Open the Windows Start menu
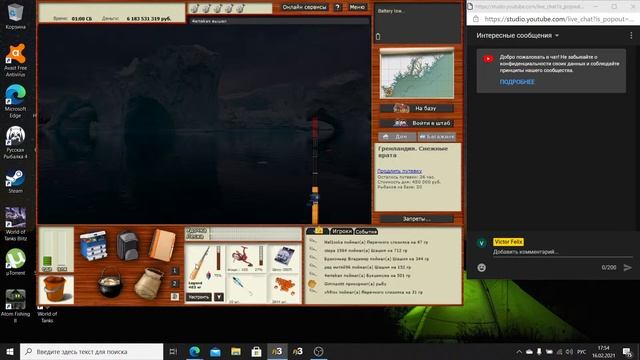 tap(10, 351)
